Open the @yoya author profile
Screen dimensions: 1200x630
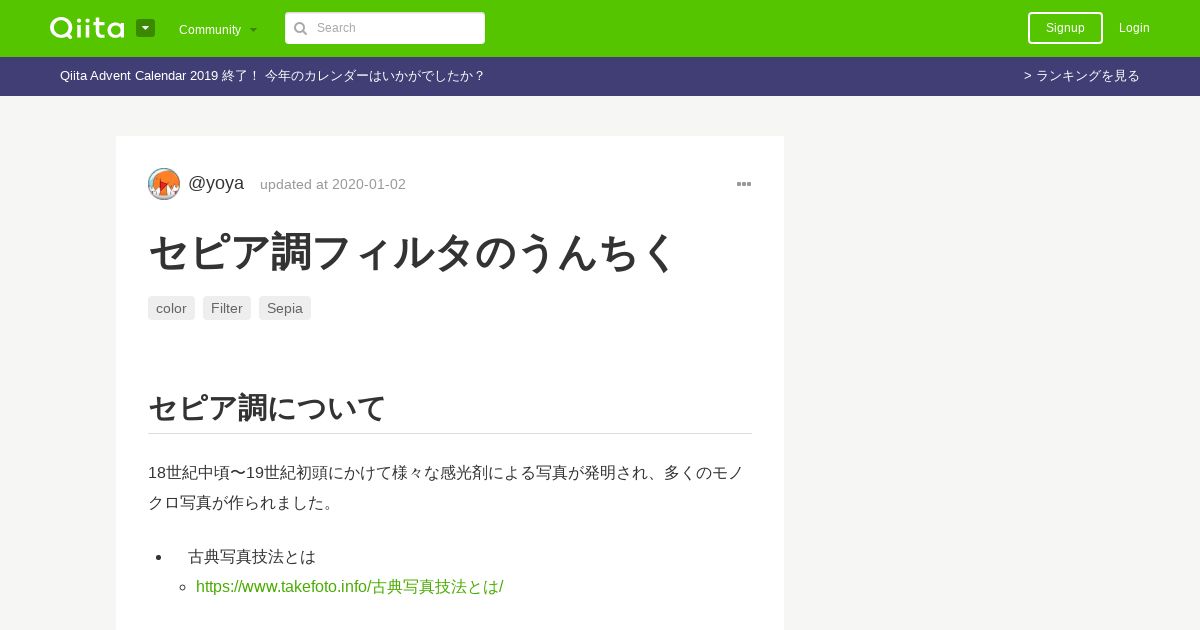(216, 183)
